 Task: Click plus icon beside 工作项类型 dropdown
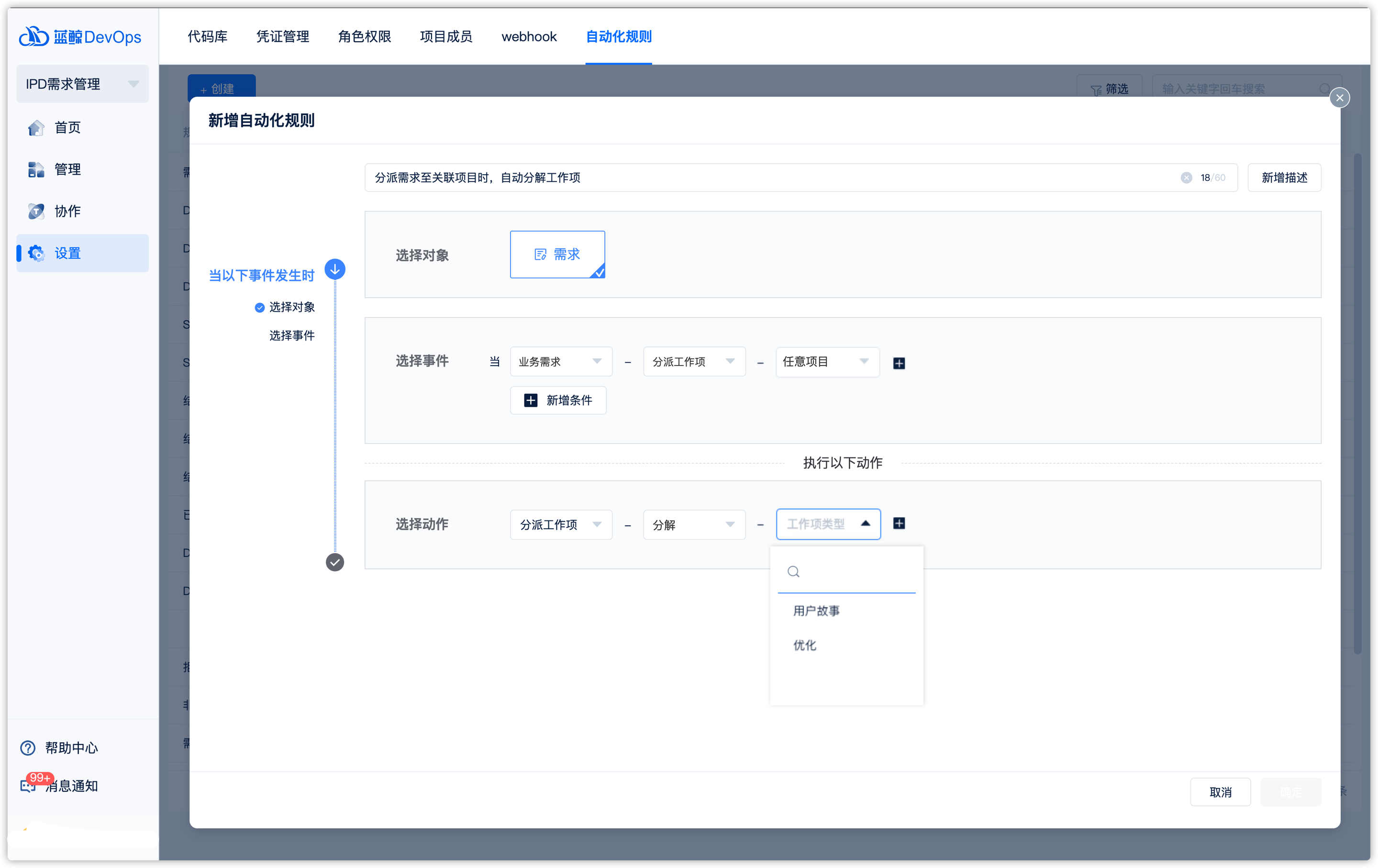pyautogui.click(x=899, y=523)
